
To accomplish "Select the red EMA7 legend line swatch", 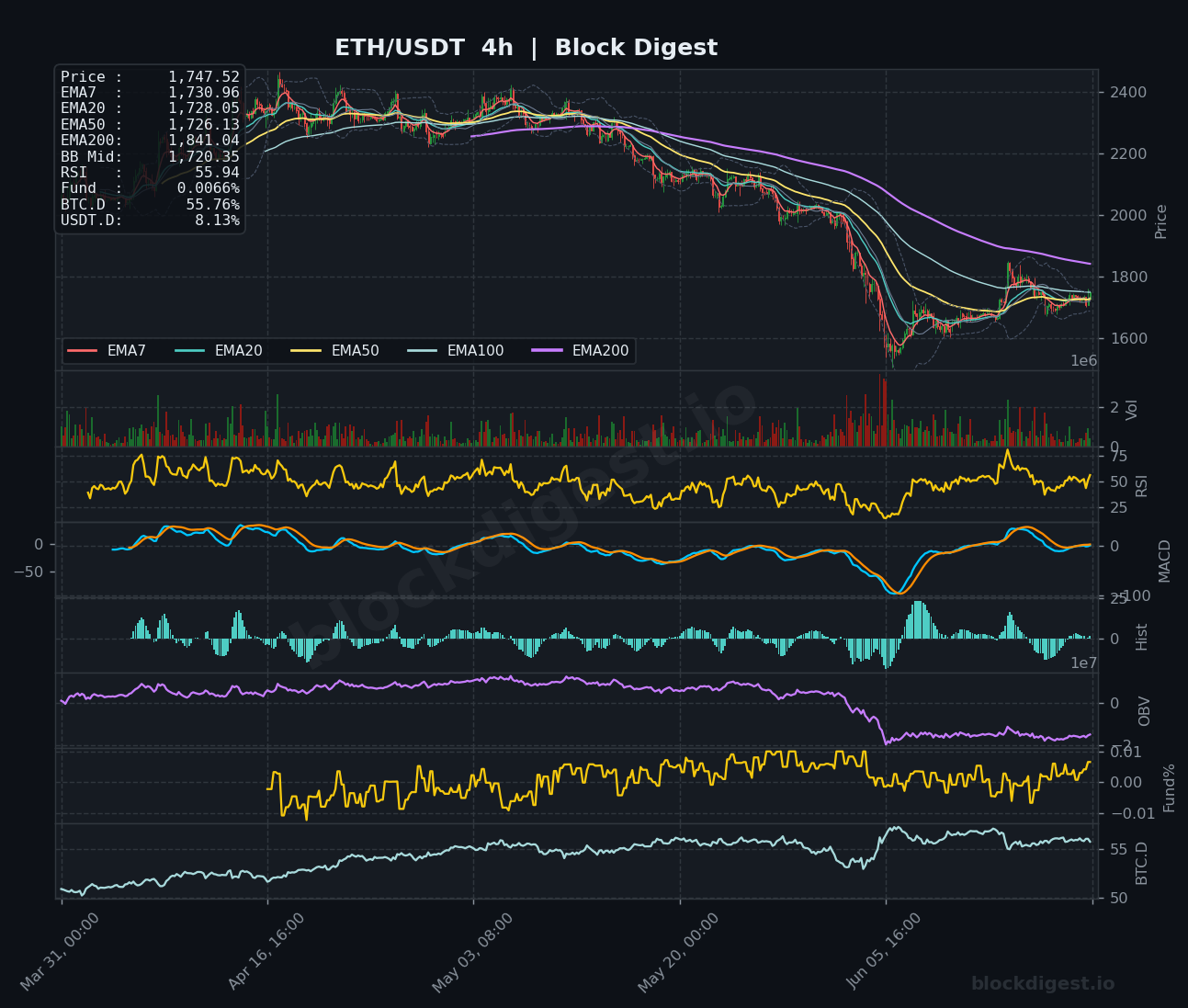I will click(83, 351).
